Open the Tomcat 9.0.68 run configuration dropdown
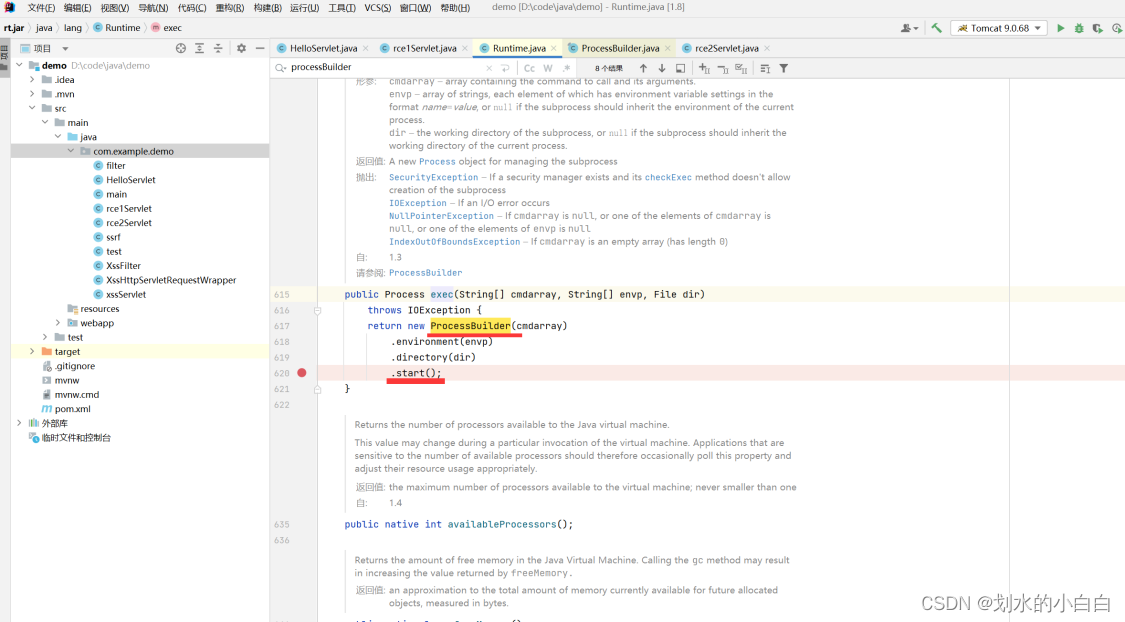The width and height of the screenshot is (1125, 622). (x=999, y=28)
